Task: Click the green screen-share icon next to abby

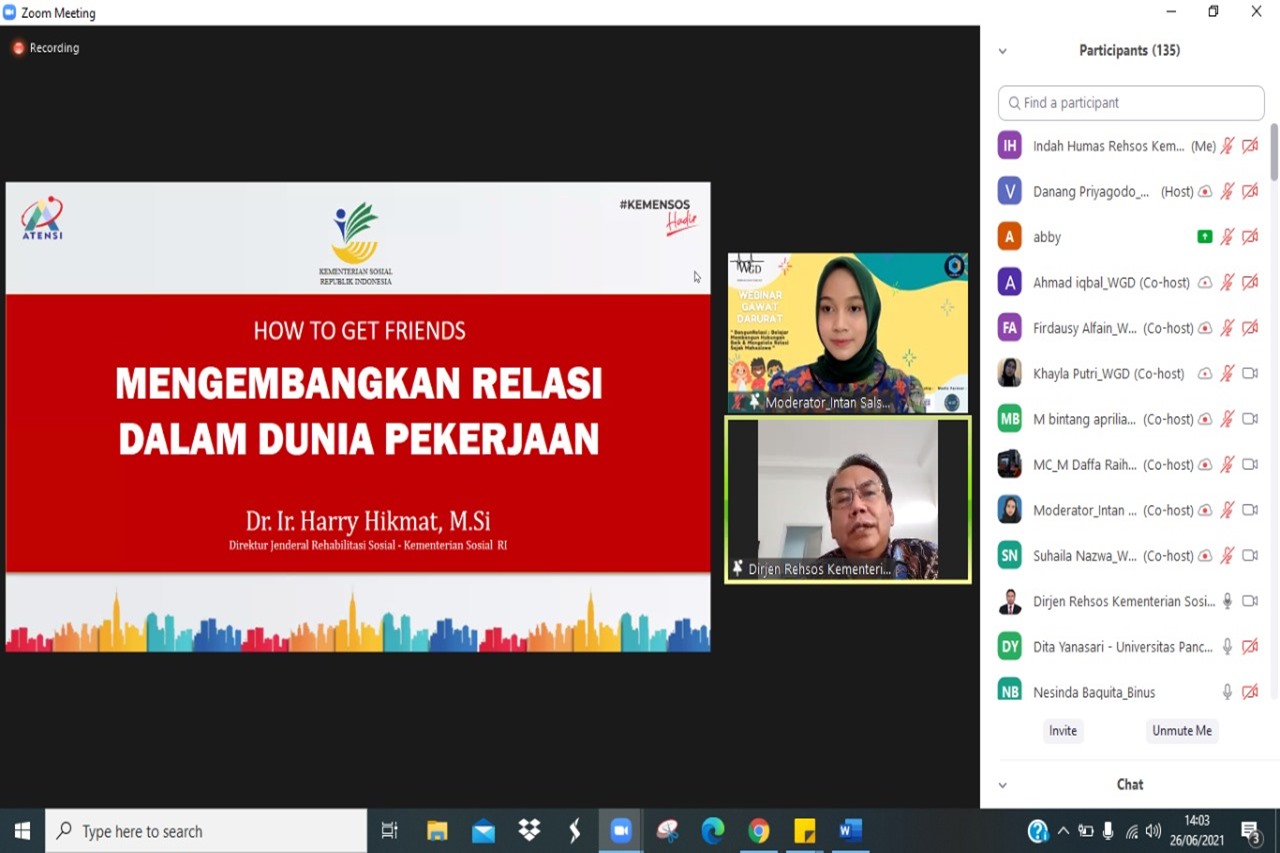Action: tap(1205, 236)
